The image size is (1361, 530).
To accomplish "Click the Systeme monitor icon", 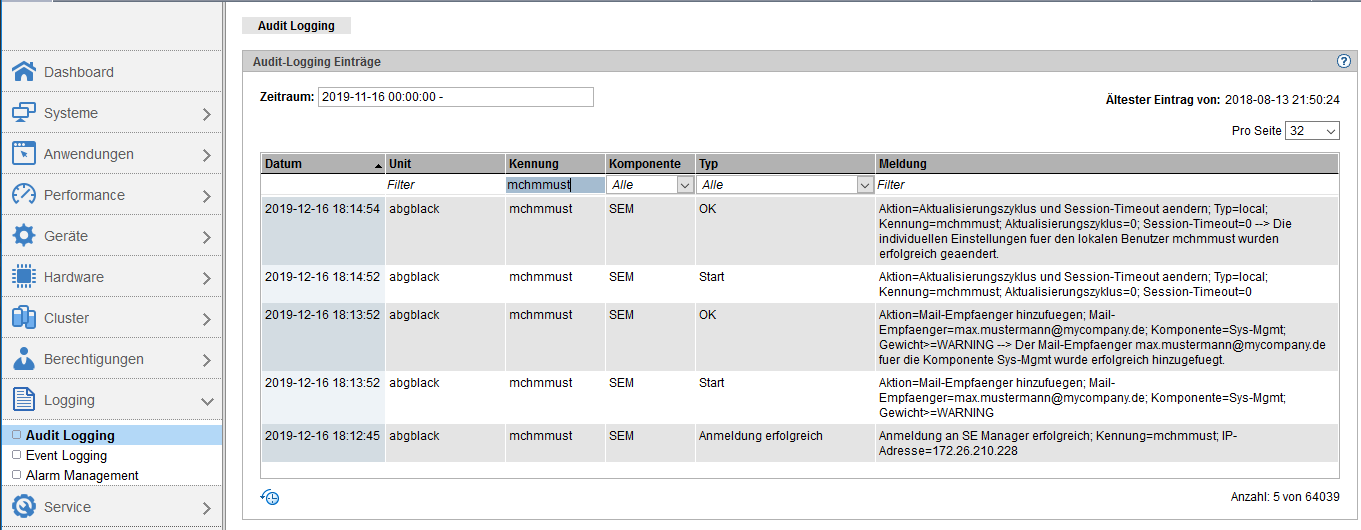I will pos(24,113).
